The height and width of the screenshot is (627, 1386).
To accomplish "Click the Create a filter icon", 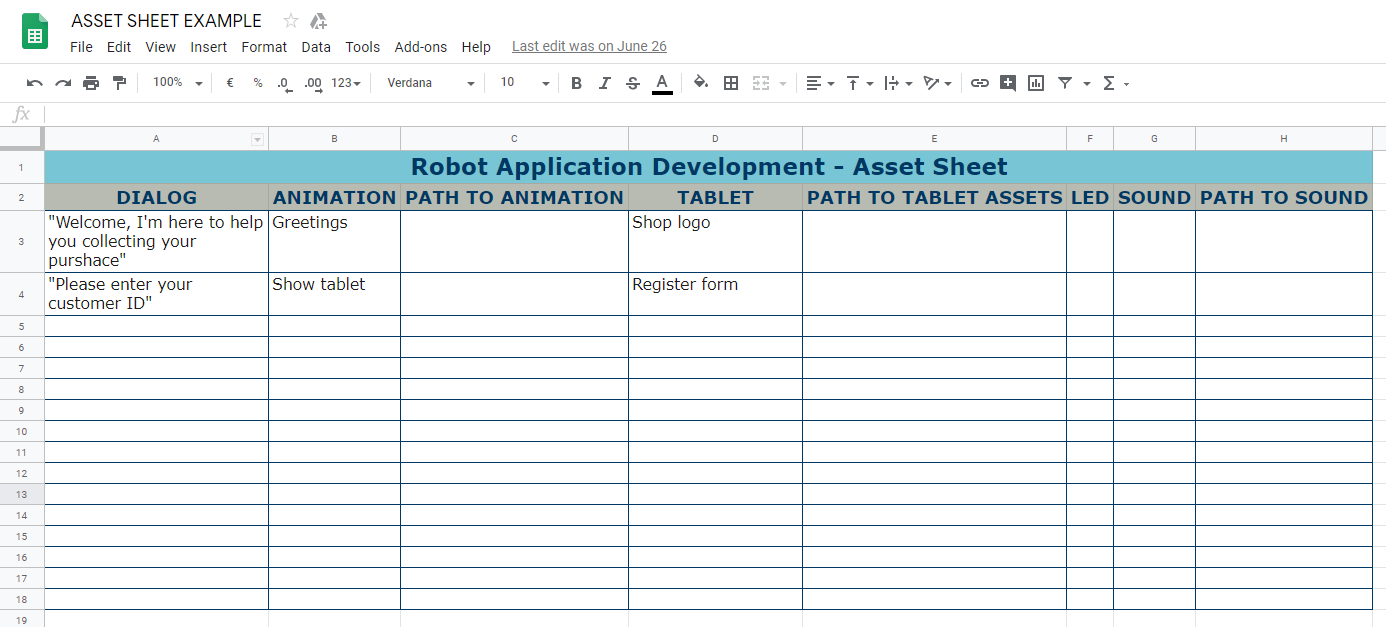I will [1065, 83].
